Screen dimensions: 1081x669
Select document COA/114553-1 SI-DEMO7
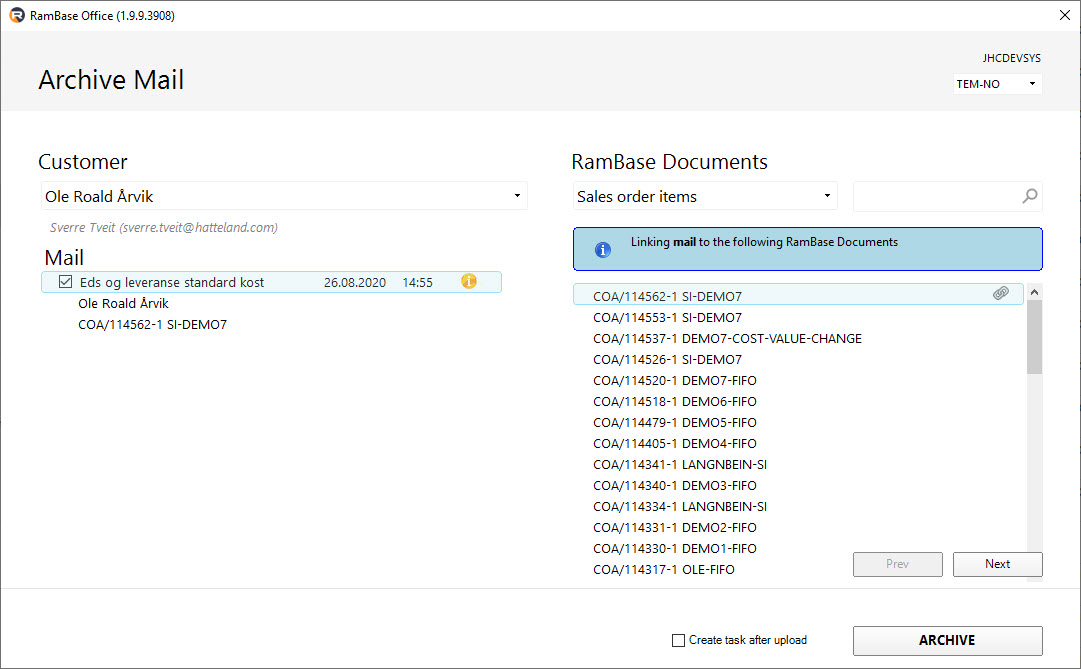(x=667, y=317)
